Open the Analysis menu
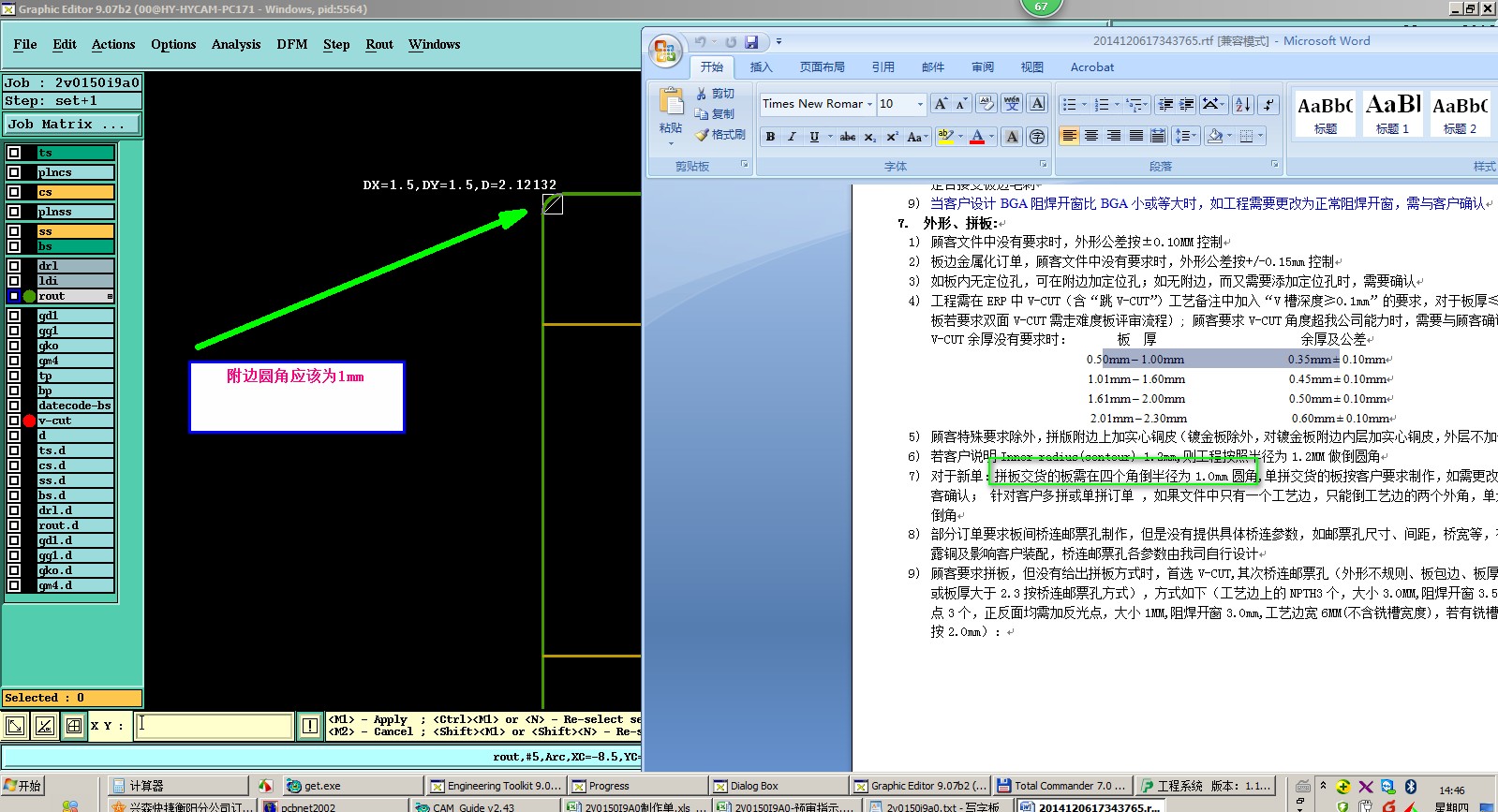 tap(236, 44)
